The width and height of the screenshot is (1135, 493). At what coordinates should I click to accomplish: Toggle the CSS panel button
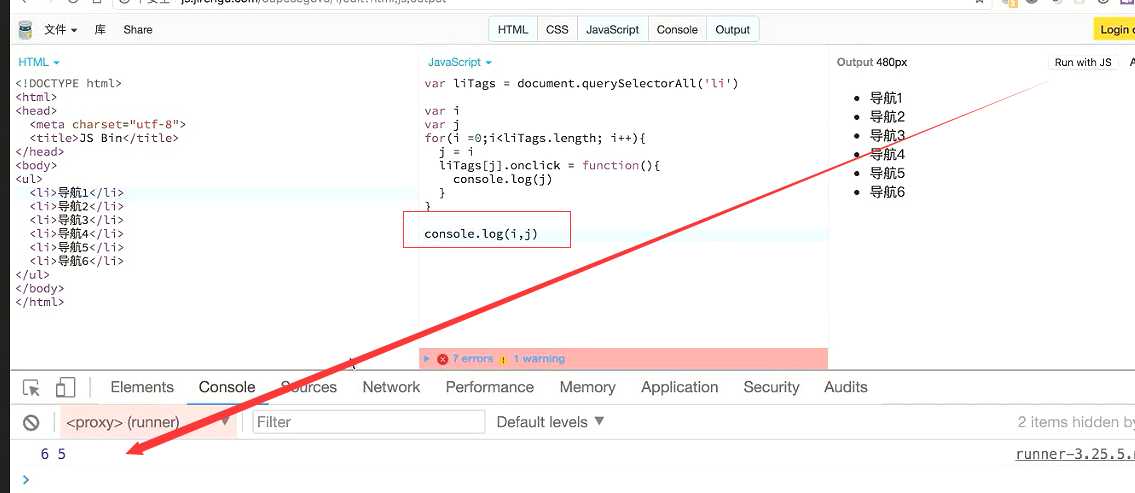[x=557, y=30]
